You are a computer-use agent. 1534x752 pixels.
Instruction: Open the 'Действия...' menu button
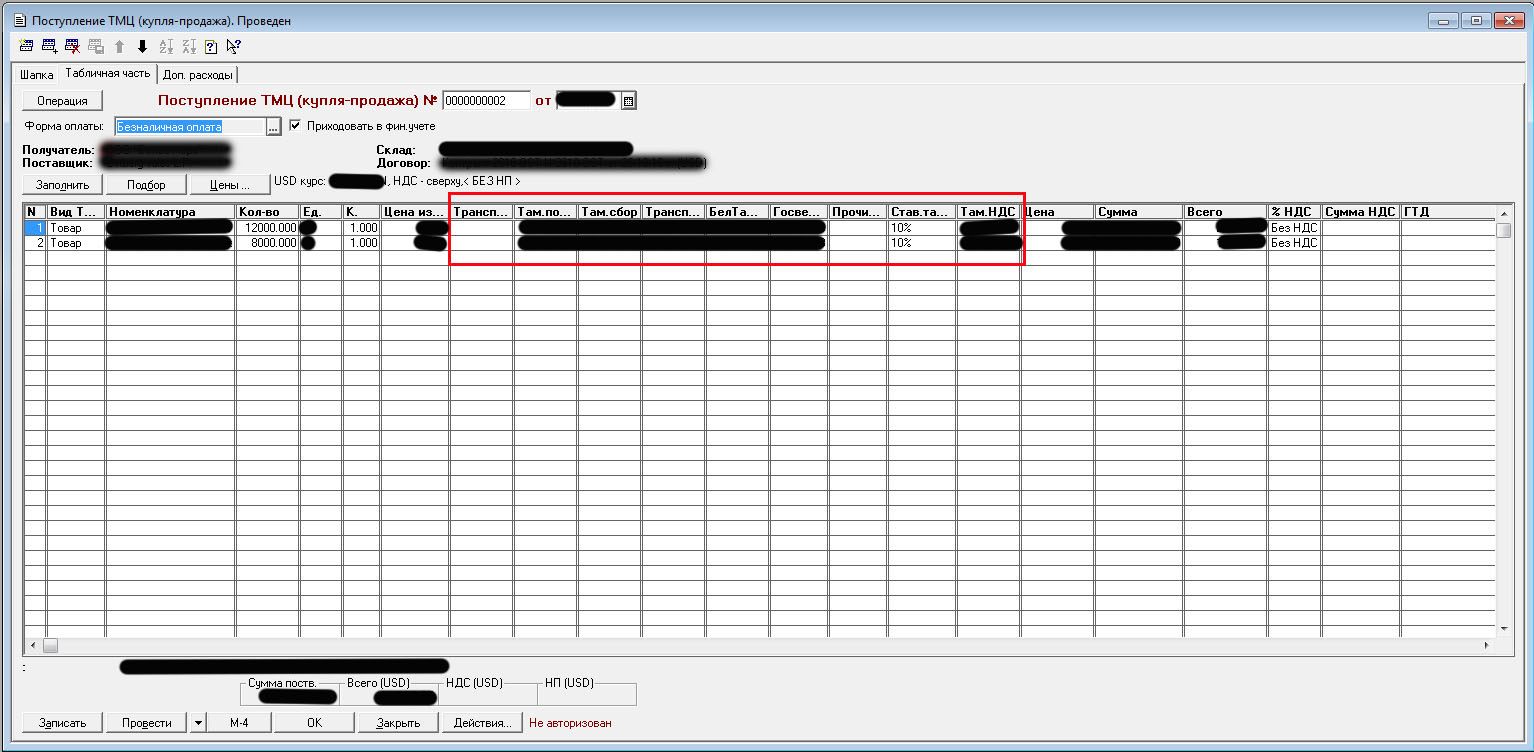[482, 723]
